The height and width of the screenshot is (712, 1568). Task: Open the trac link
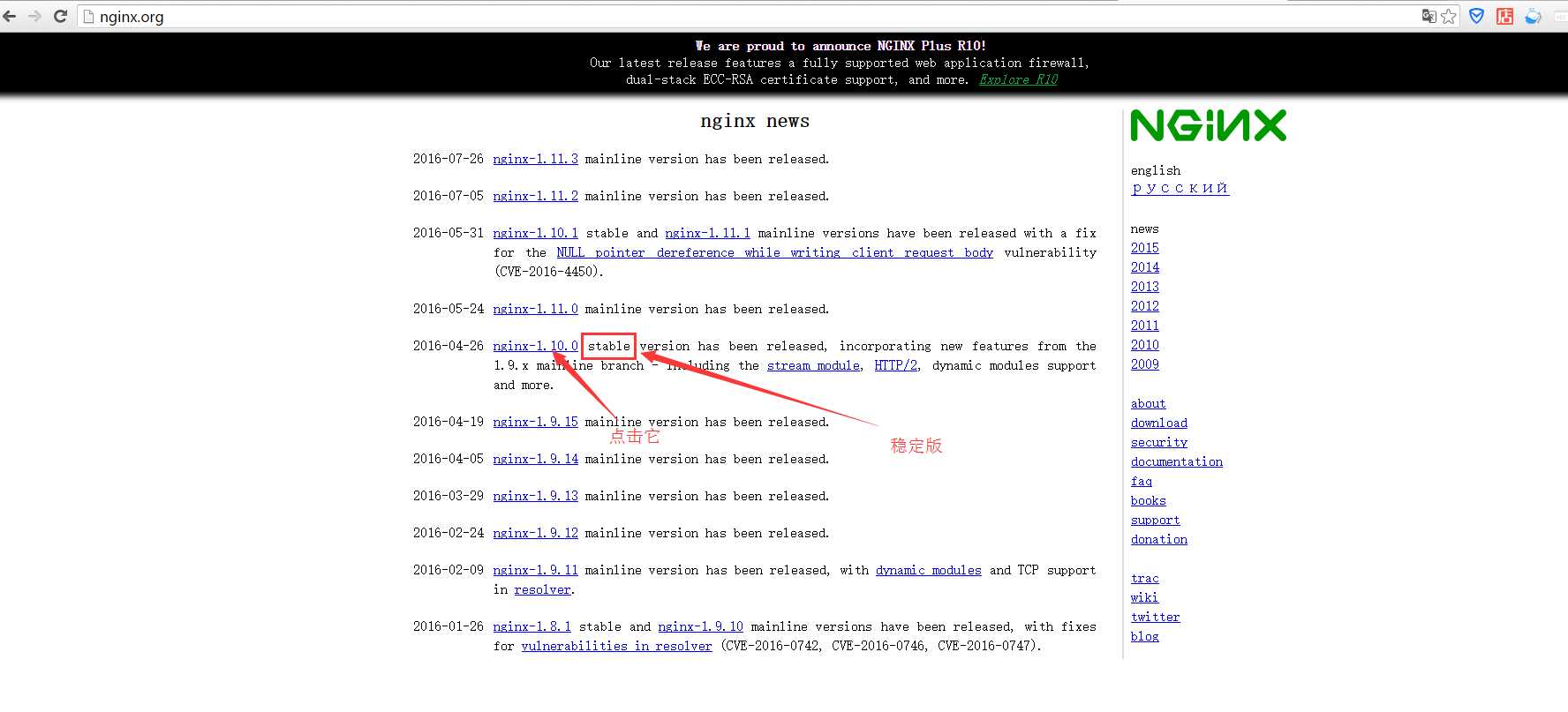point(1144,578)
